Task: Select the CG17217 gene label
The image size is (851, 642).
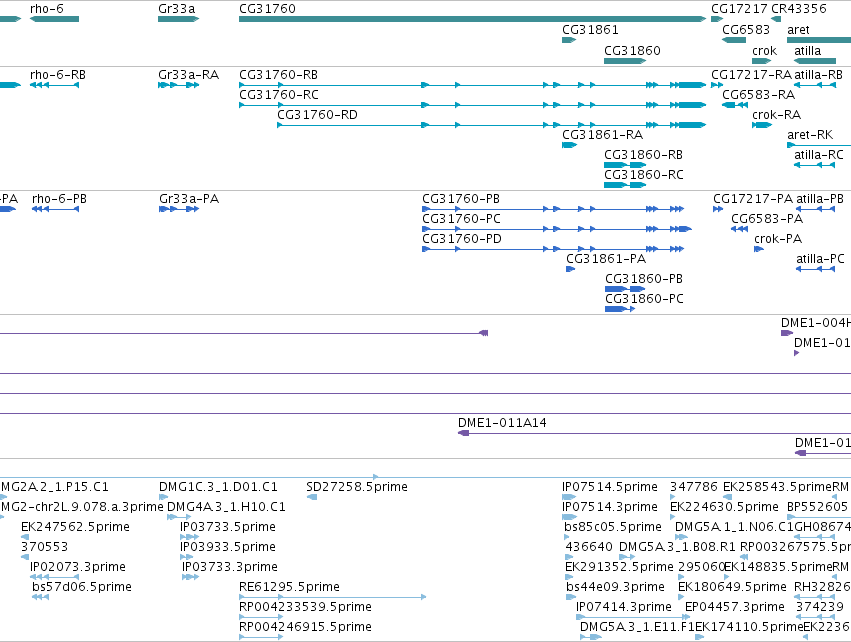Action: (739, 9)
